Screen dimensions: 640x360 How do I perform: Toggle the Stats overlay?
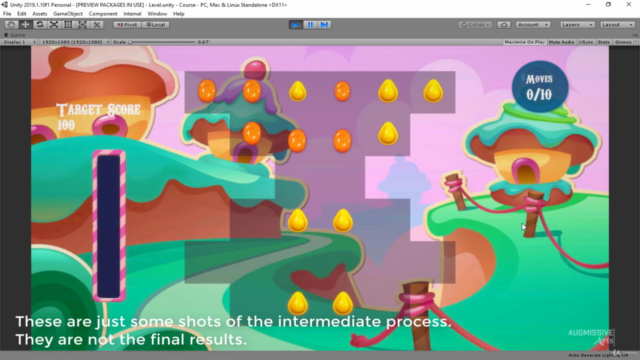(x=604, y=42)
